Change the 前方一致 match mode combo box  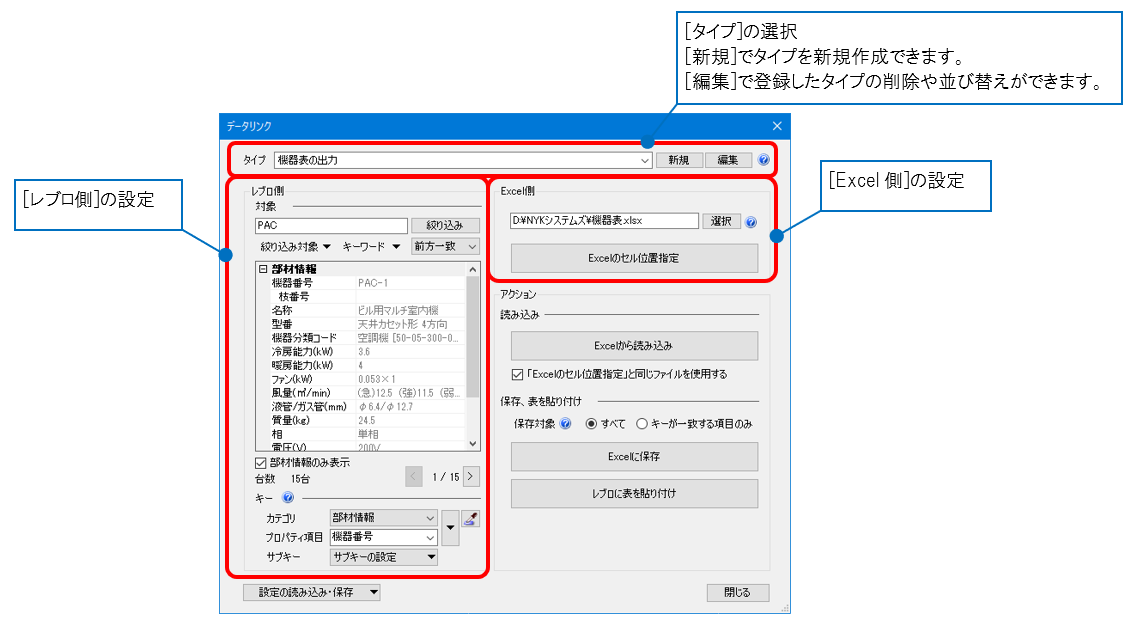(x=443, y=246)
